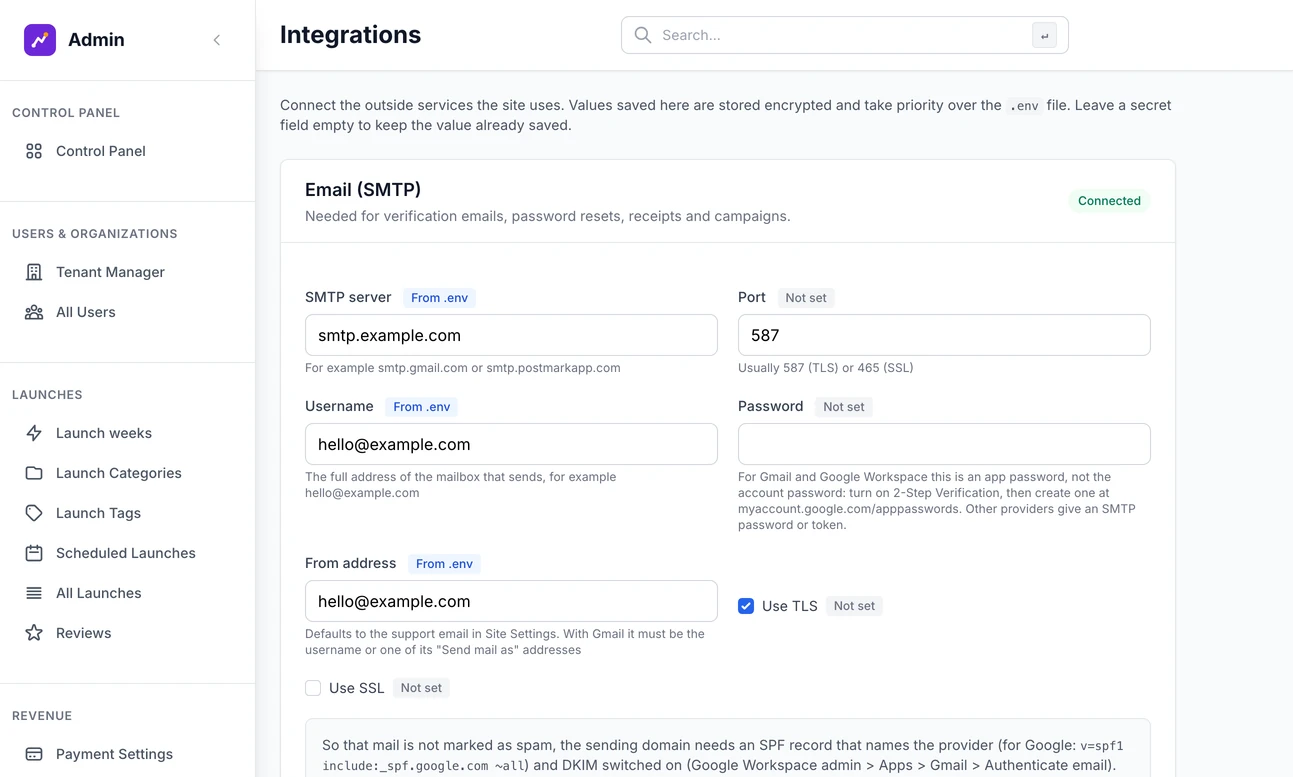Click the Integrations page title
Viewport: 1293px width, 777px height.
click(x=350, y=35)
